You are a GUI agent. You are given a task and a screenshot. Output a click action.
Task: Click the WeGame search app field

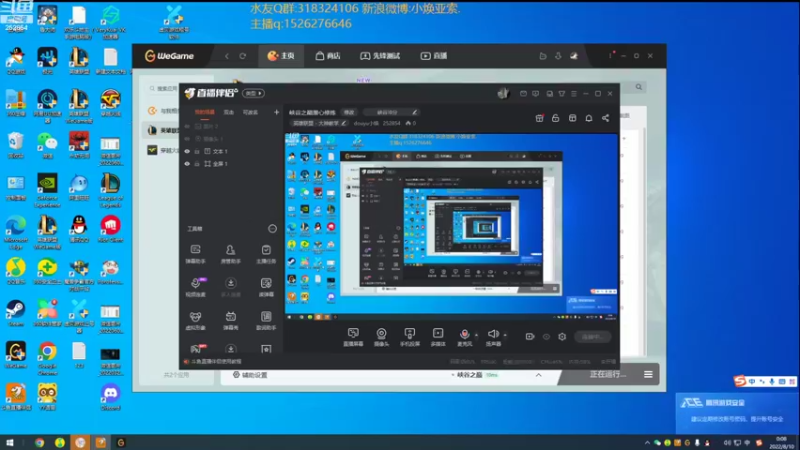[x=163, y=88]
